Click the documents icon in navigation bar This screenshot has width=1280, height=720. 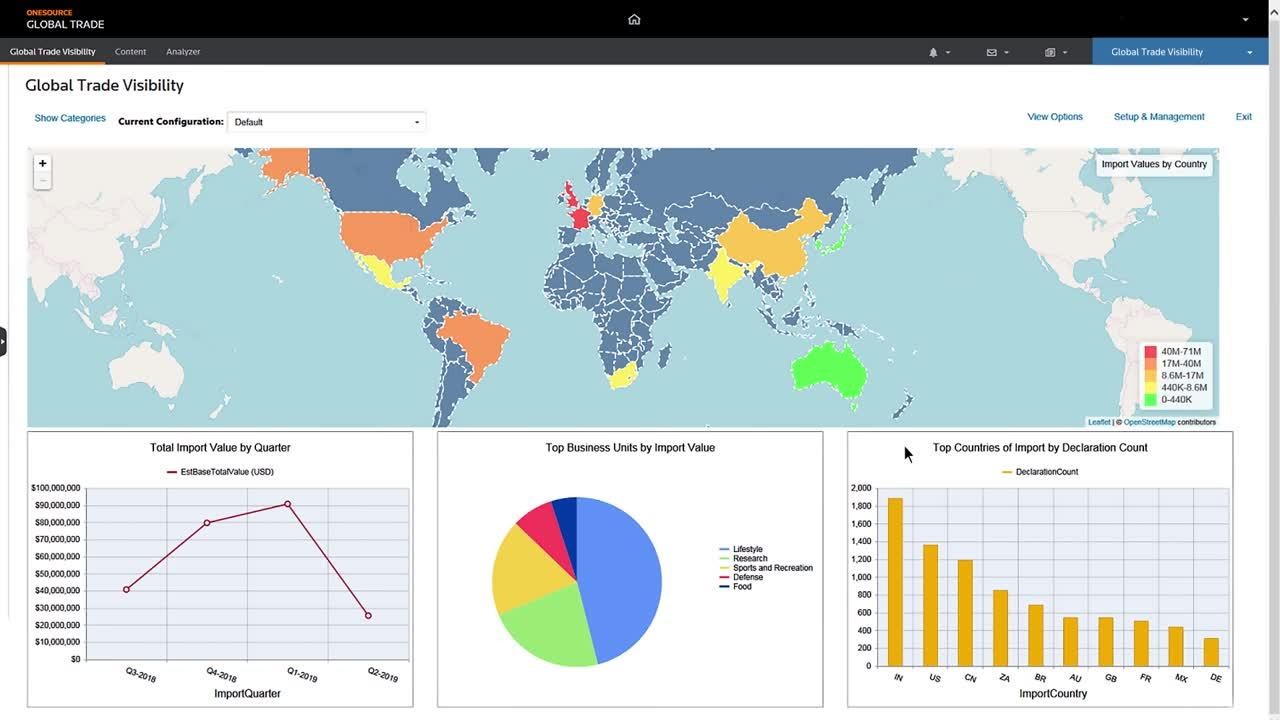point(1050,52)
